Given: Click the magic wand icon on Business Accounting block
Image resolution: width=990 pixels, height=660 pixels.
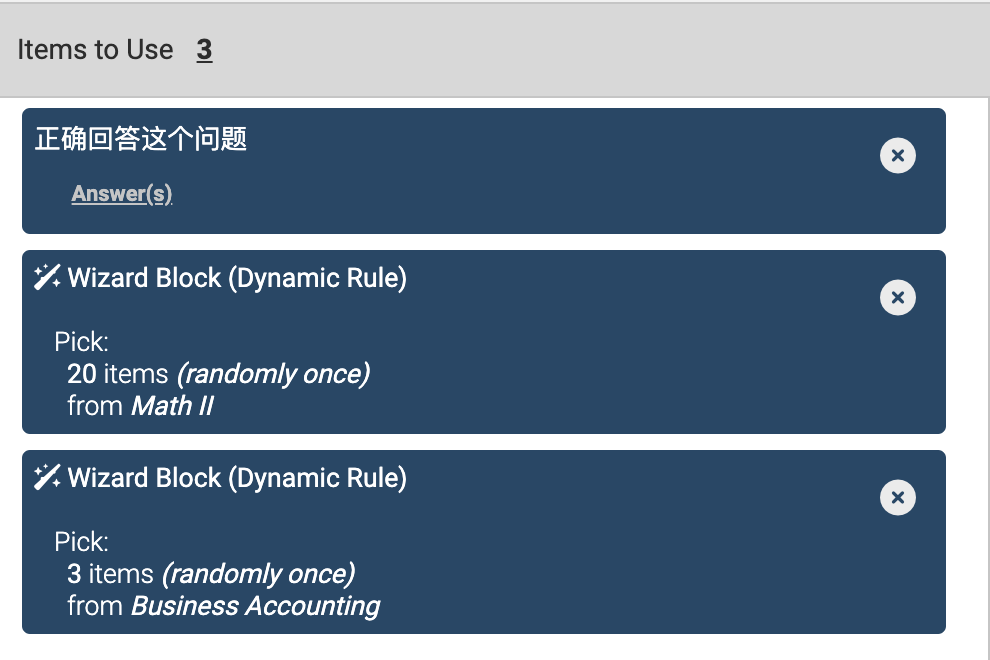Looking at the screenshot, I should coord(47,477).
